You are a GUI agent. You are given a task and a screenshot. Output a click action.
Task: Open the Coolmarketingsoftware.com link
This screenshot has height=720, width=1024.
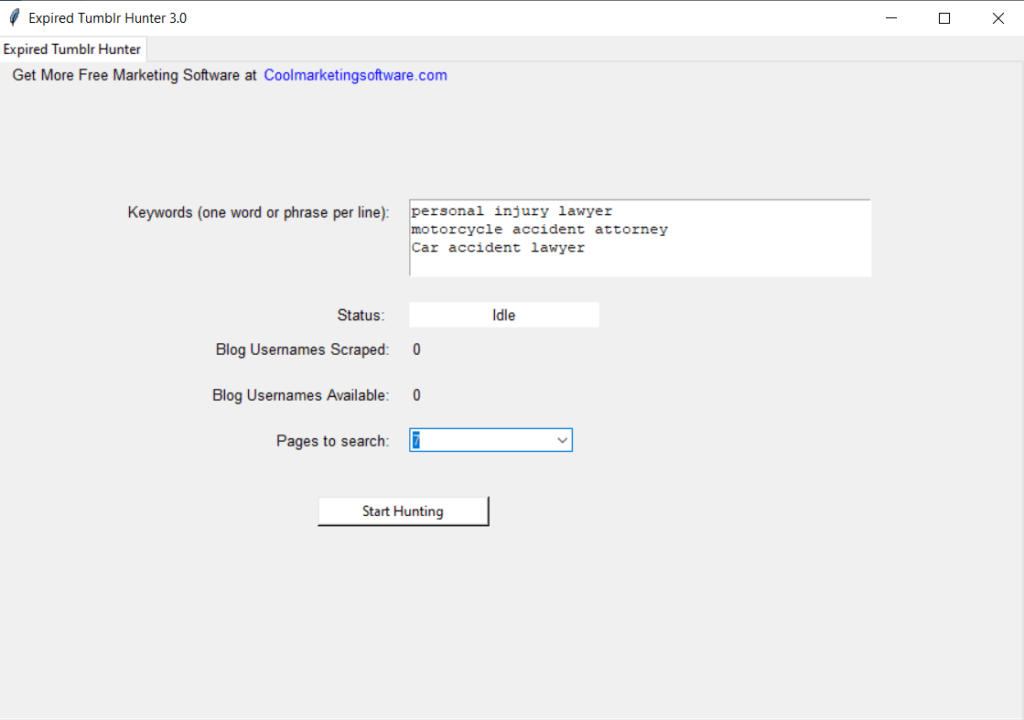coord(355,75)
